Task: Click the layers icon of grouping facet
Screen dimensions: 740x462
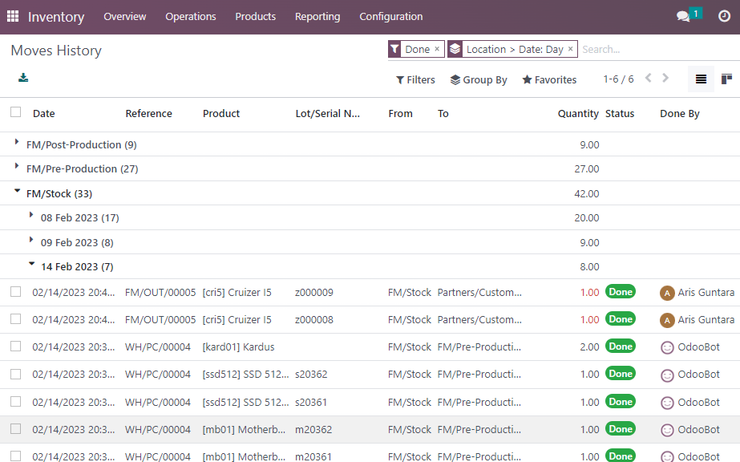Action: (x=454, y=49)
